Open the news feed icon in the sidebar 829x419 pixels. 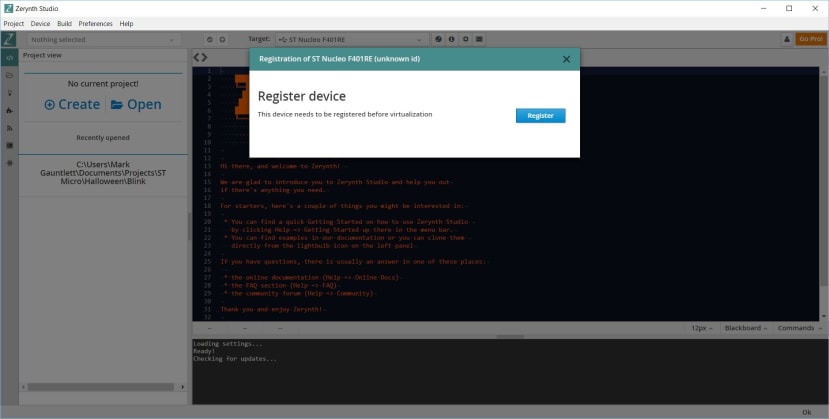pyautogui.click(x=9, y=128)
